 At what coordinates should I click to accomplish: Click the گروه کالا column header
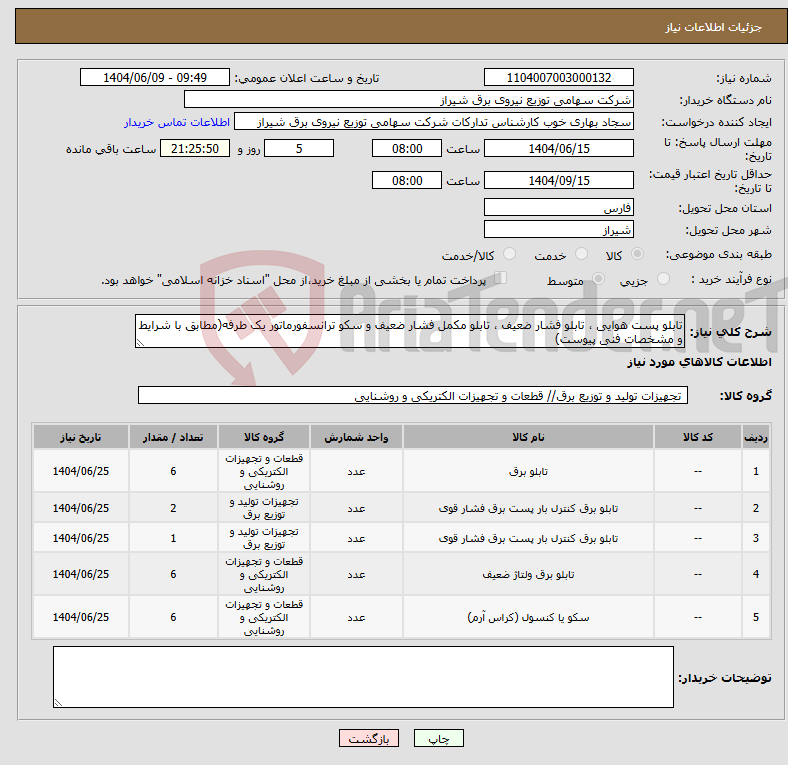pyautogui.click(x=264, y=437)
